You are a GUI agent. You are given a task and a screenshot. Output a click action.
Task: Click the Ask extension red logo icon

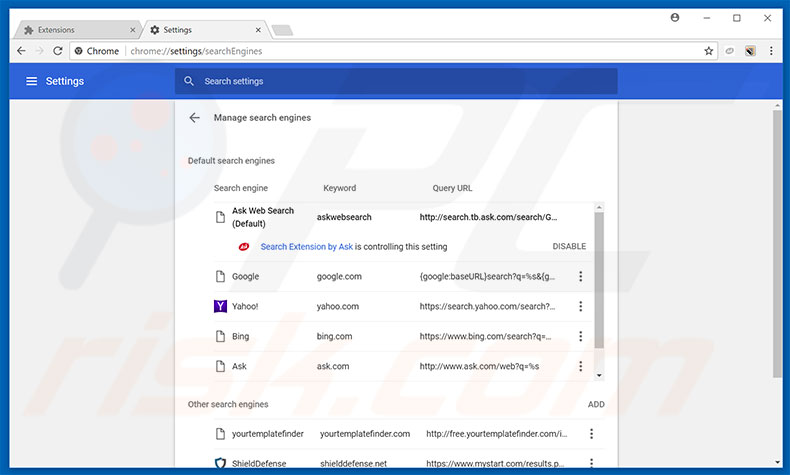[244, 246]
